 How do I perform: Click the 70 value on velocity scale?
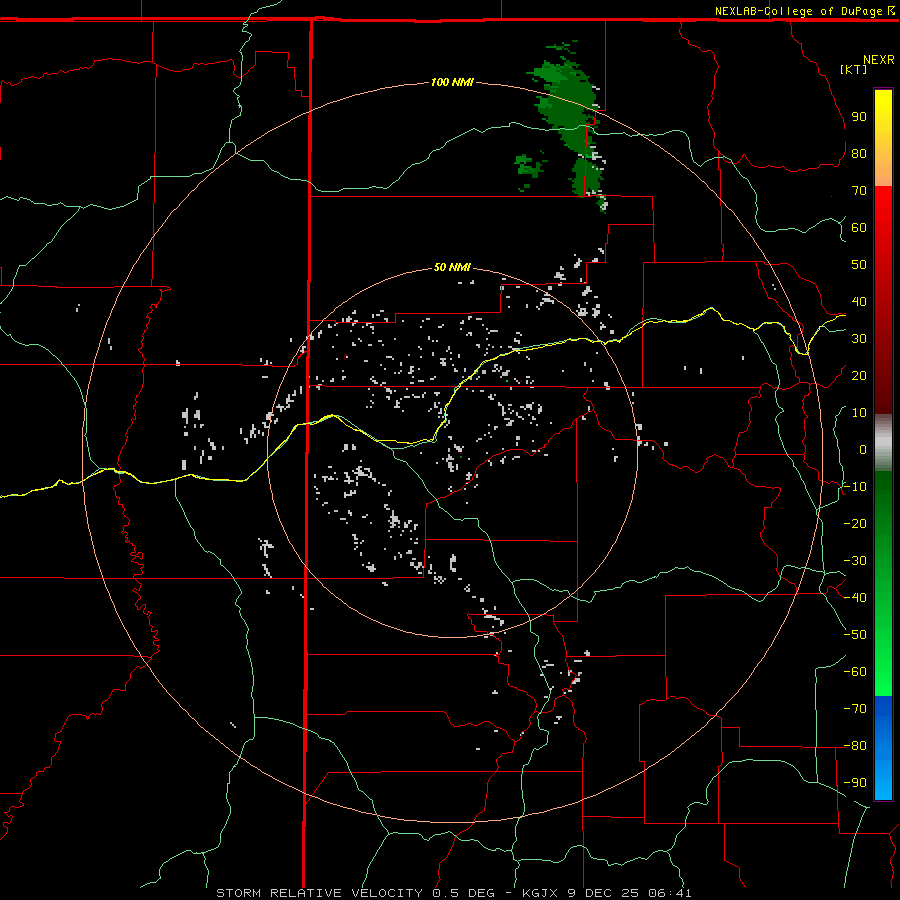(859, 191)
